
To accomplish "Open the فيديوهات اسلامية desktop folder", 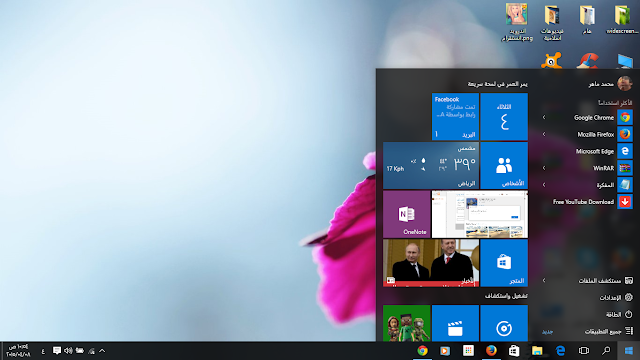I will point(552,22).
